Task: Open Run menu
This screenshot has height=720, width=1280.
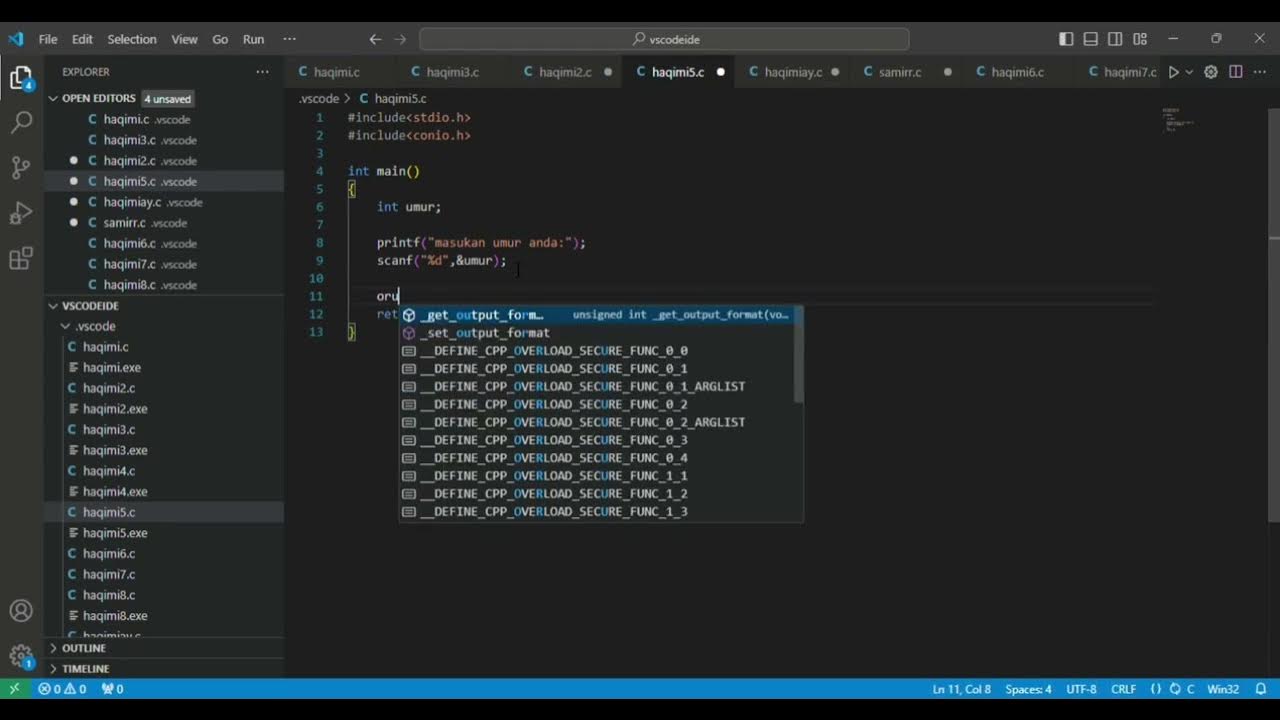Action: [253, 39]
